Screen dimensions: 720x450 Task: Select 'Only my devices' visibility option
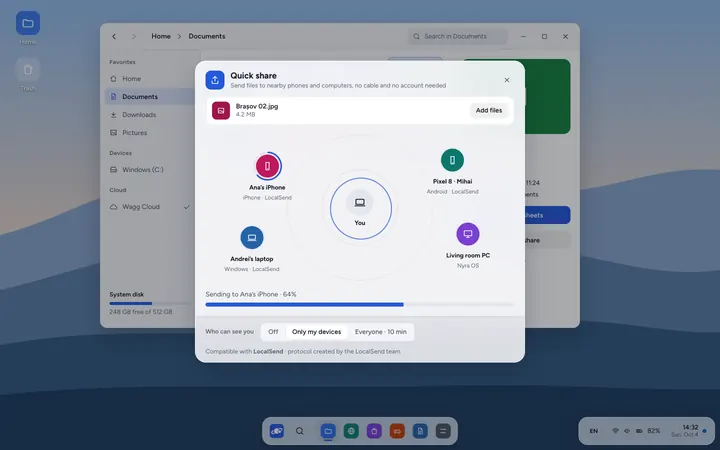(x=316, y=332)
